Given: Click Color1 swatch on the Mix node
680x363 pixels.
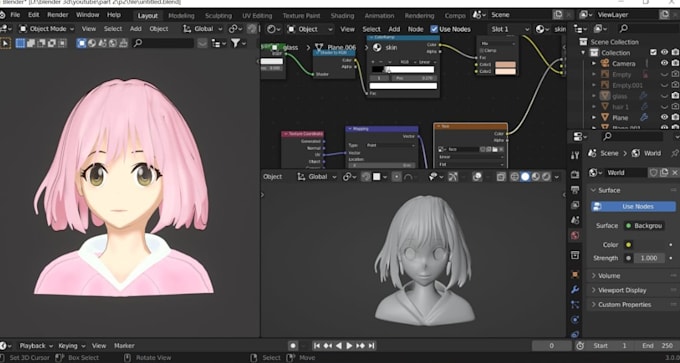Looking at the screenshot, I should [x=506, y=64].
